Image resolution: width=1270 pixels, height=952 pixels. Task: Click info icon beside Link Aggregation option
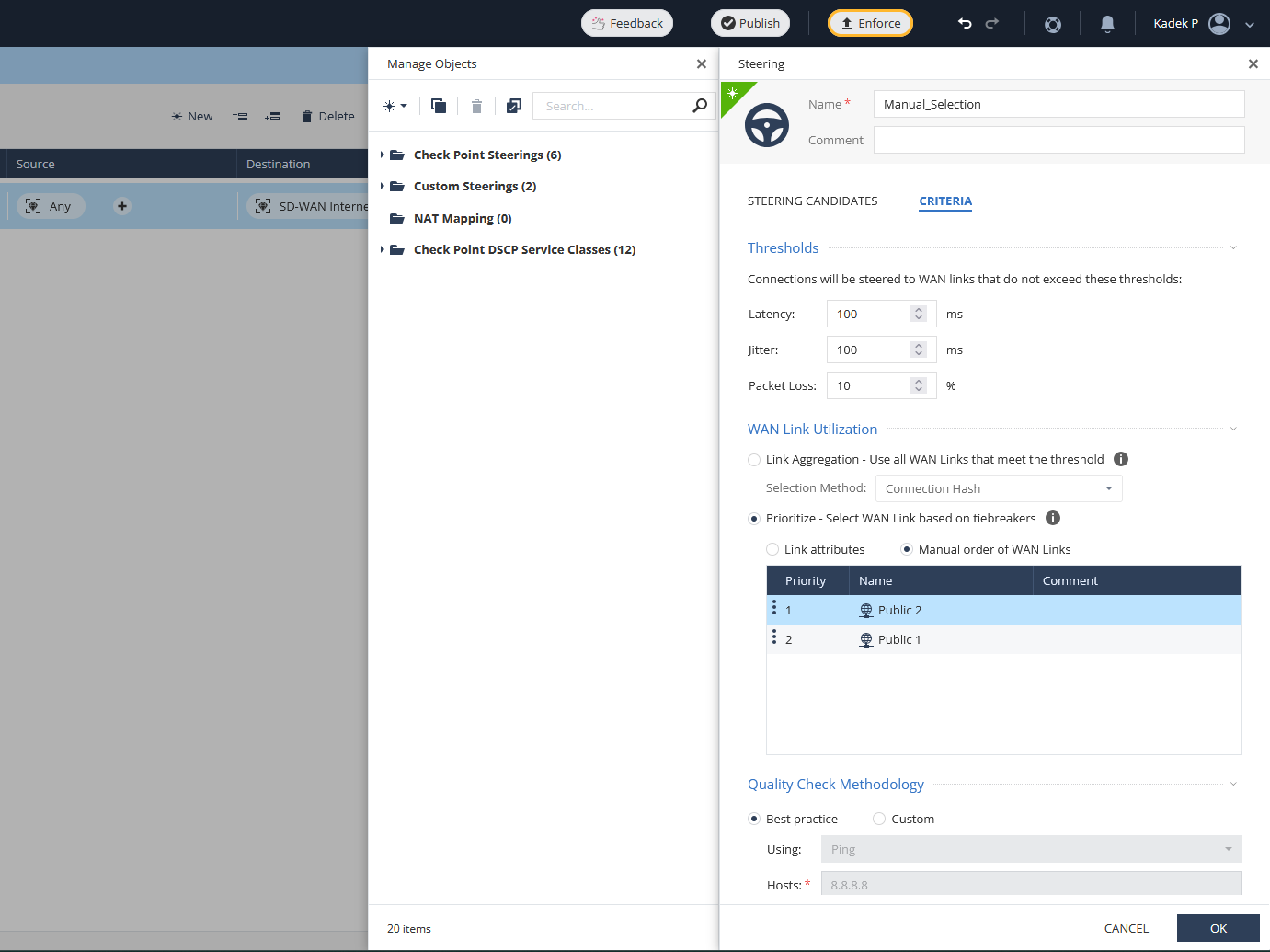[1121, 459]
